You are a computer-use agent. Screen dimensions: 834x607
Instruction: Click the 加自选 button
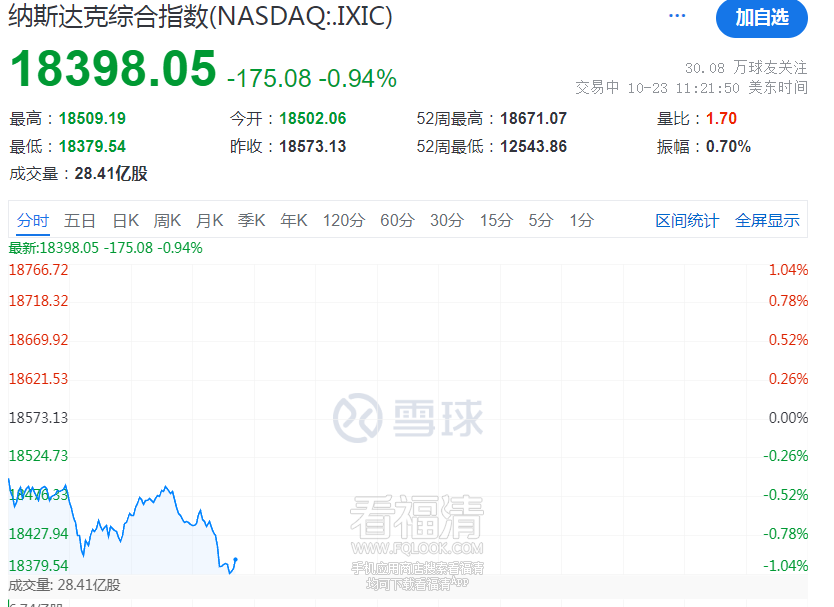762,18
